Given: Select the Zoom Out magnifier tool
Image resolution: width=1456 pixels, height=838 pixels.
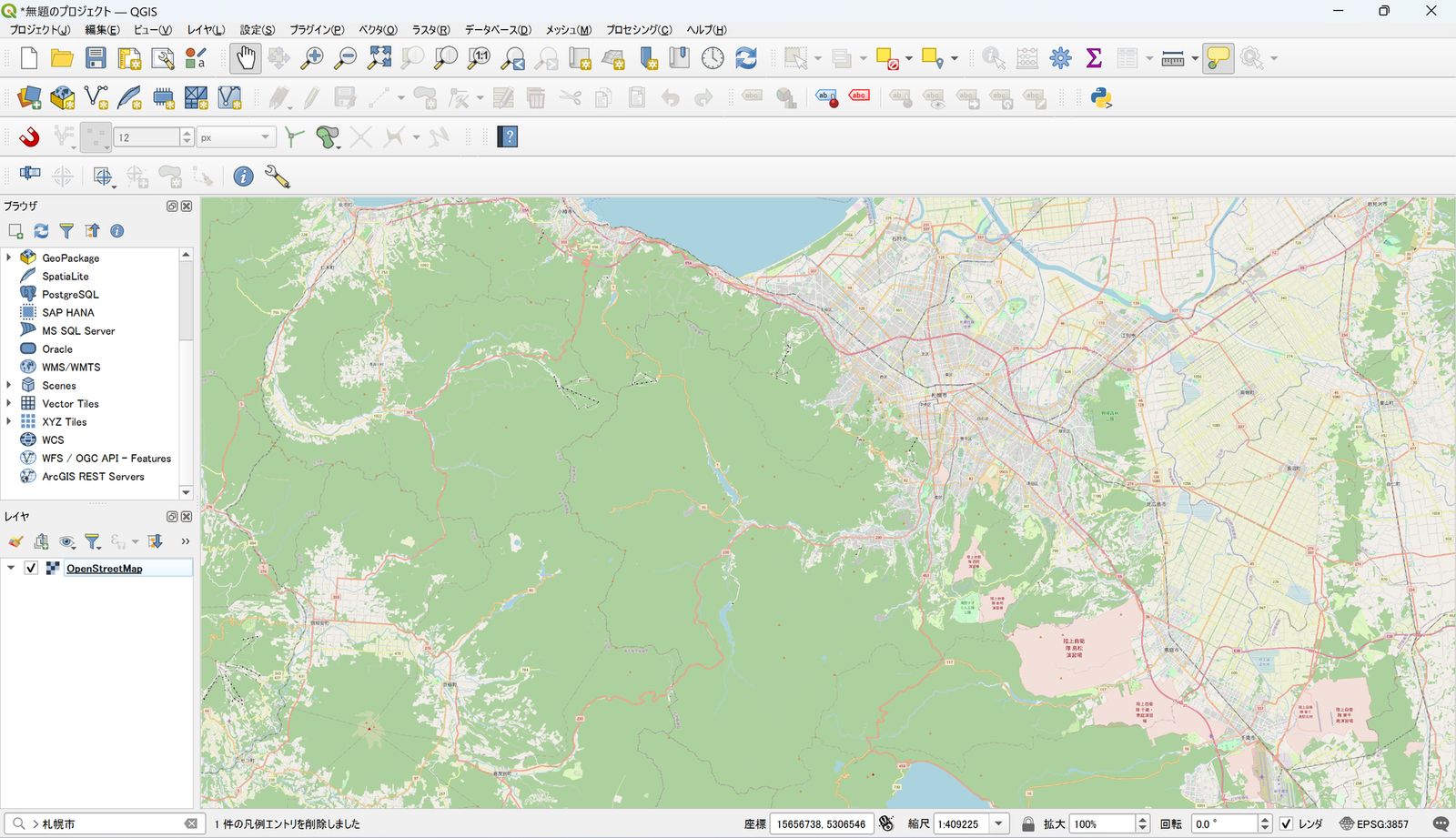Looking at the screenshot, I should pos(346,58).
